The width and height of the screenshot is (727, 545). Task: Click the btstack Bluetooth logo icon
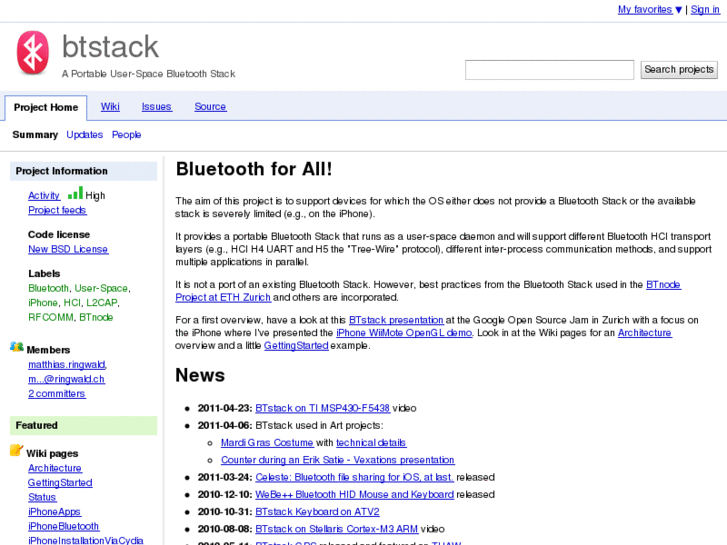(33, 53)
